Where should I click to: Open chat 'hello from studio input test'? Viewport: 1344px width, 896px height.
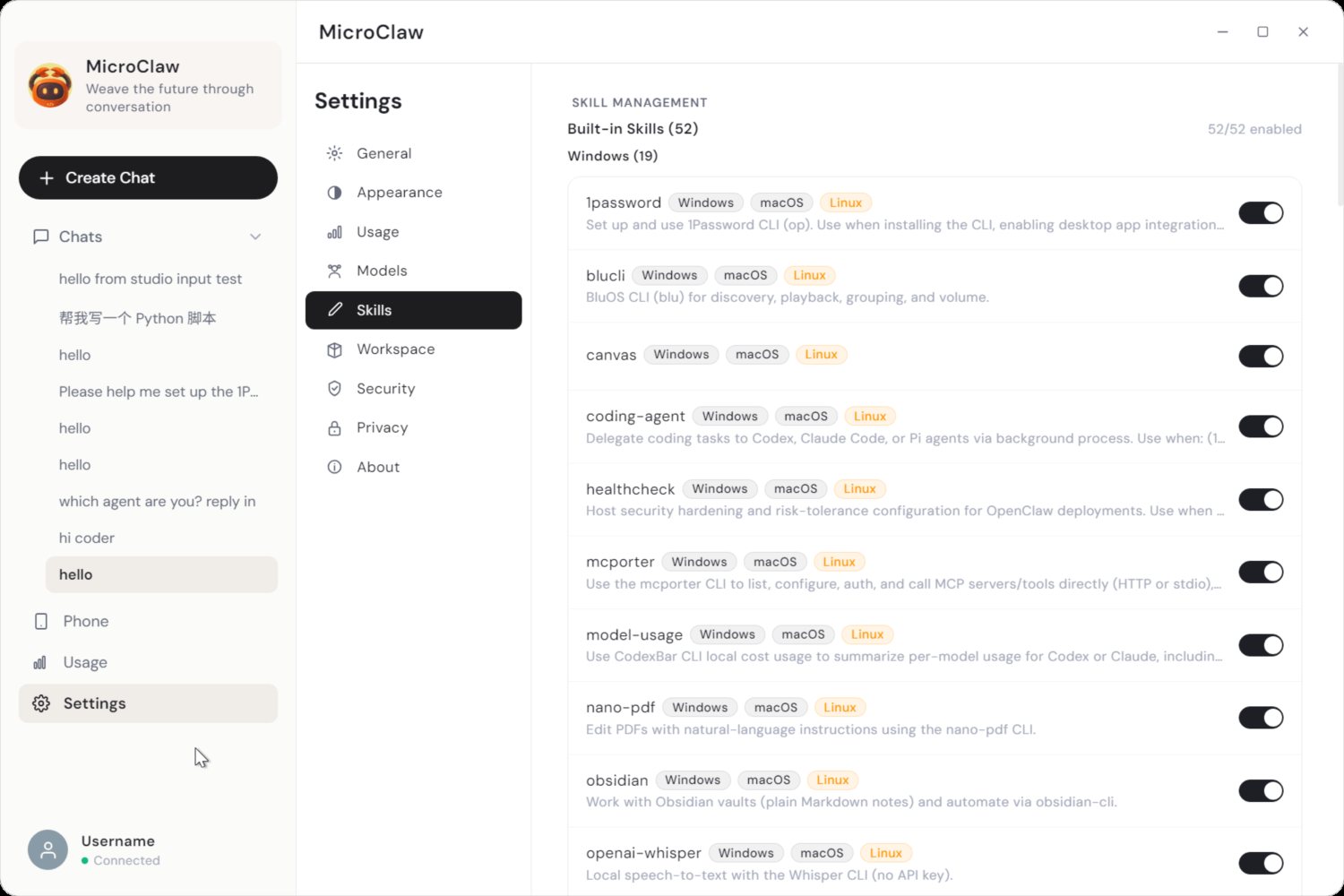pos(161,279)
